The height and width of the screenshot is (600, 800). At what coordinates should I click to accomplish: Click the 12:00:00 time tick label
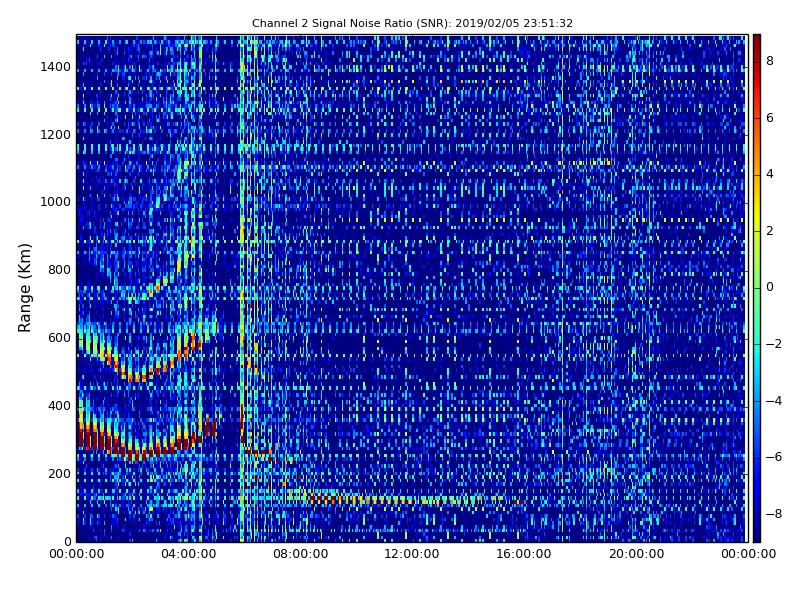click(x=412, y=554)
